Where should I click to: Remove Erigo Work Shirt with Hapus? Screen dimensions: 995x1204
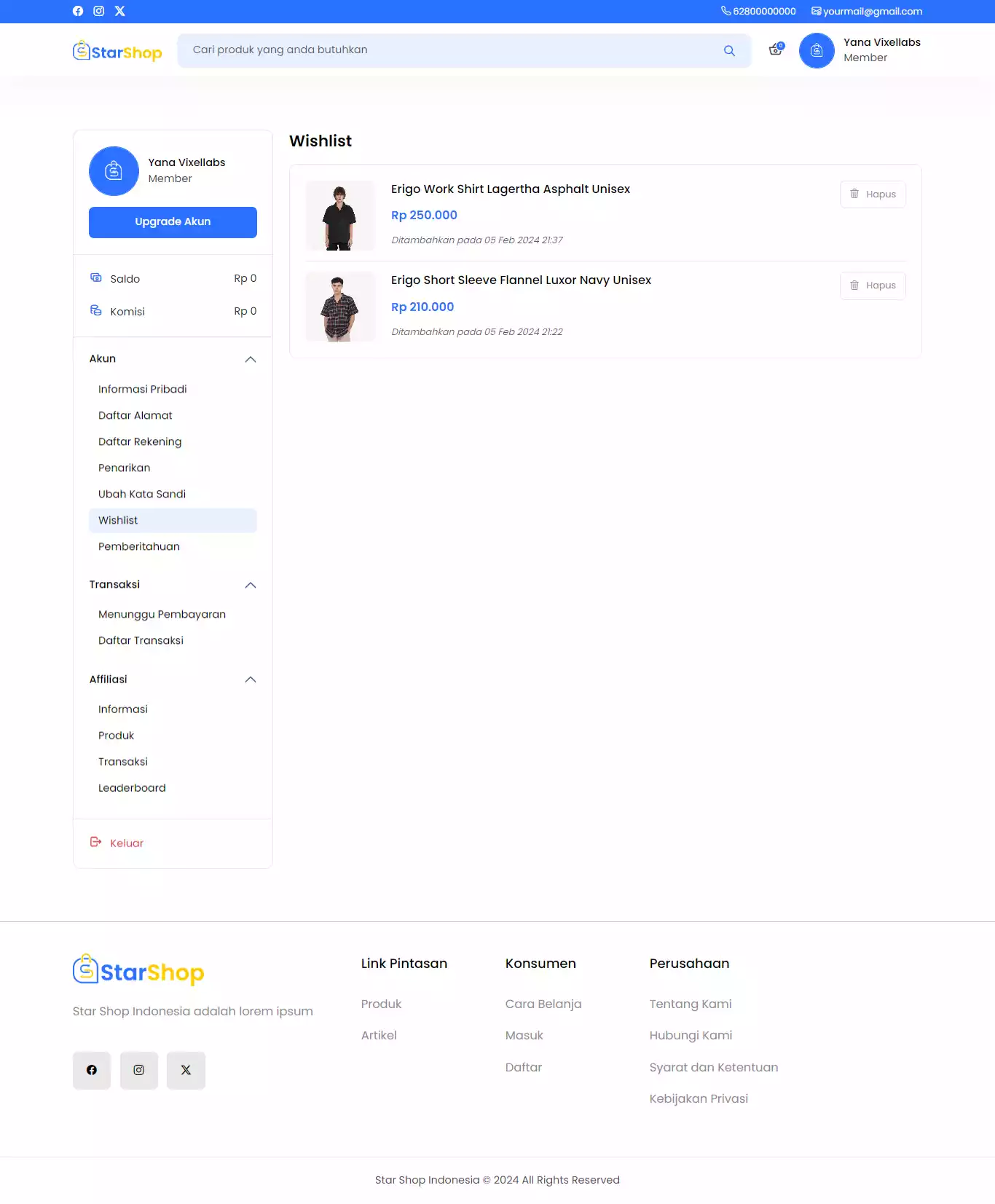point(873,194)
